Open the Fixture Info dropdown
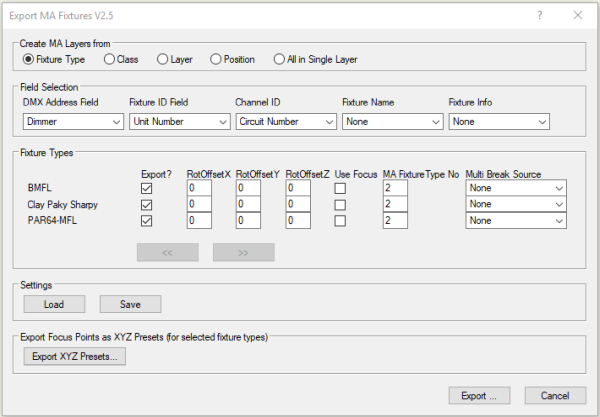This screenshot has height=417, width=600. pos(498,122)
